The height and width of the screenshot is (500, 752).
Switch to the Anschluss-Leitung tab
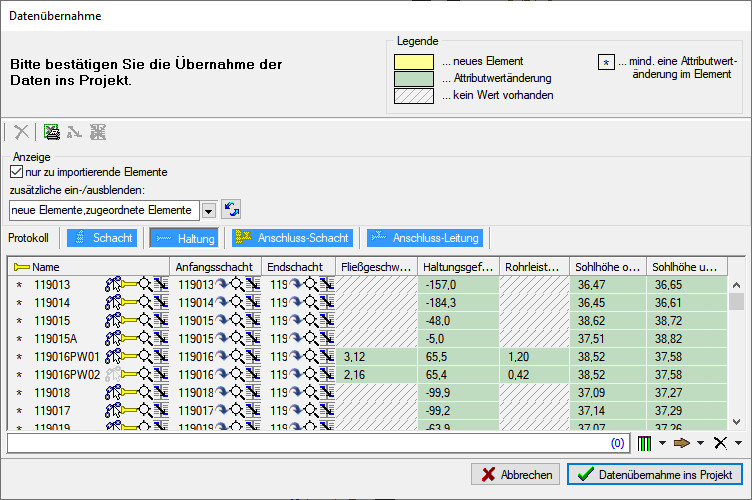tap(425, 238)
